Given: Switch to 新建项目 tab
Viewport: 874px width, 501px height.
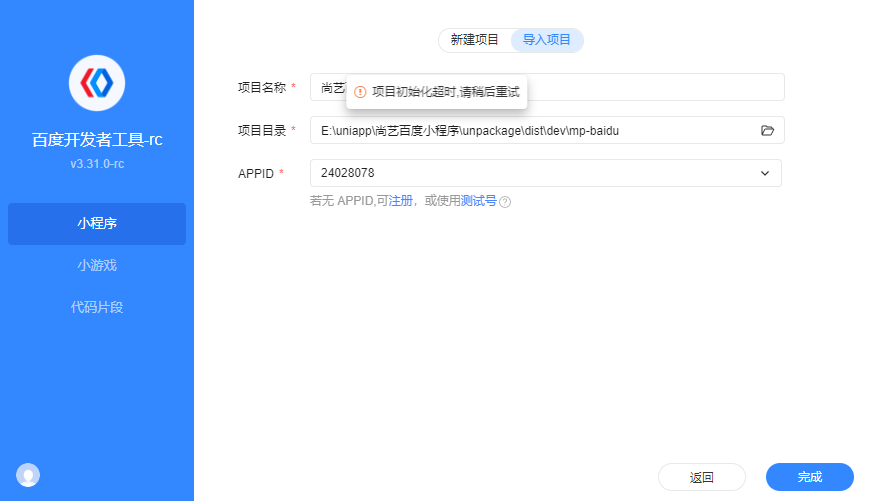Looking at the screenshot, I should (474, 40).
